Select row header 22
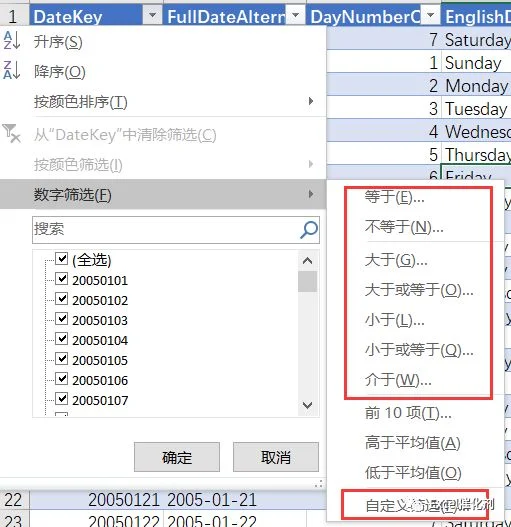 tap(13, 499)
